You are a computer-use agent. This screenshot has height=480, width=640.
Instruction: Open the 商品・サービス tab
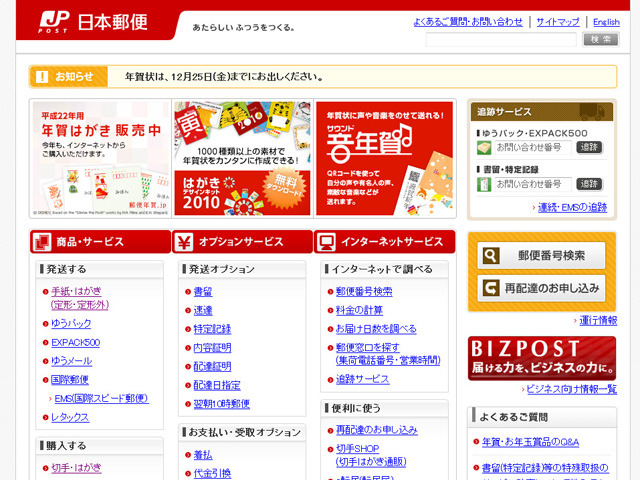tap(100, 242)
